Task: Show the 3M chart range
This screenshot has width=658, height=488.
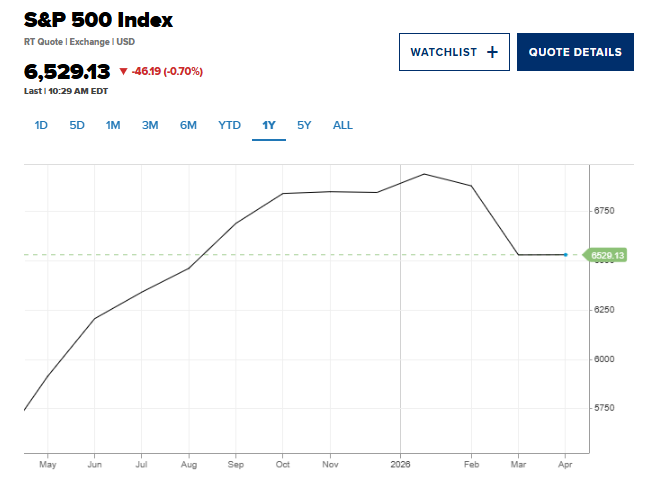Action: (150, 125)
